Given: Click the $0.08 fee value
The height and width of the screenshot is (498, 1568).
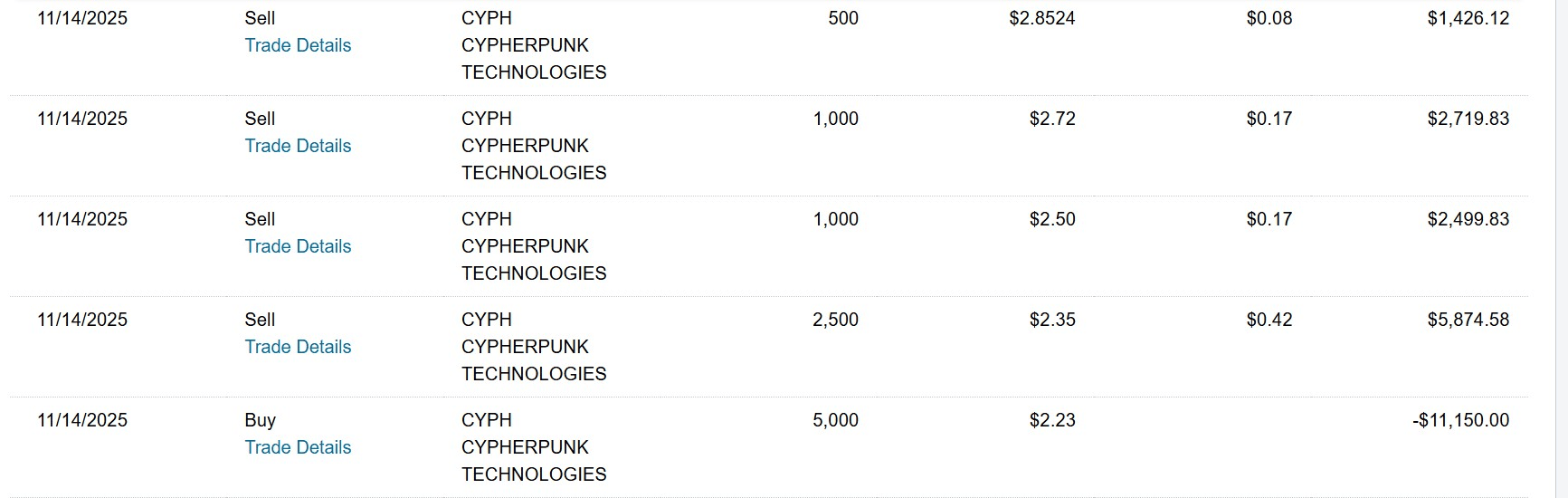Looking at the screenshot, I should pyautogui.click(x=1269, y=18).
